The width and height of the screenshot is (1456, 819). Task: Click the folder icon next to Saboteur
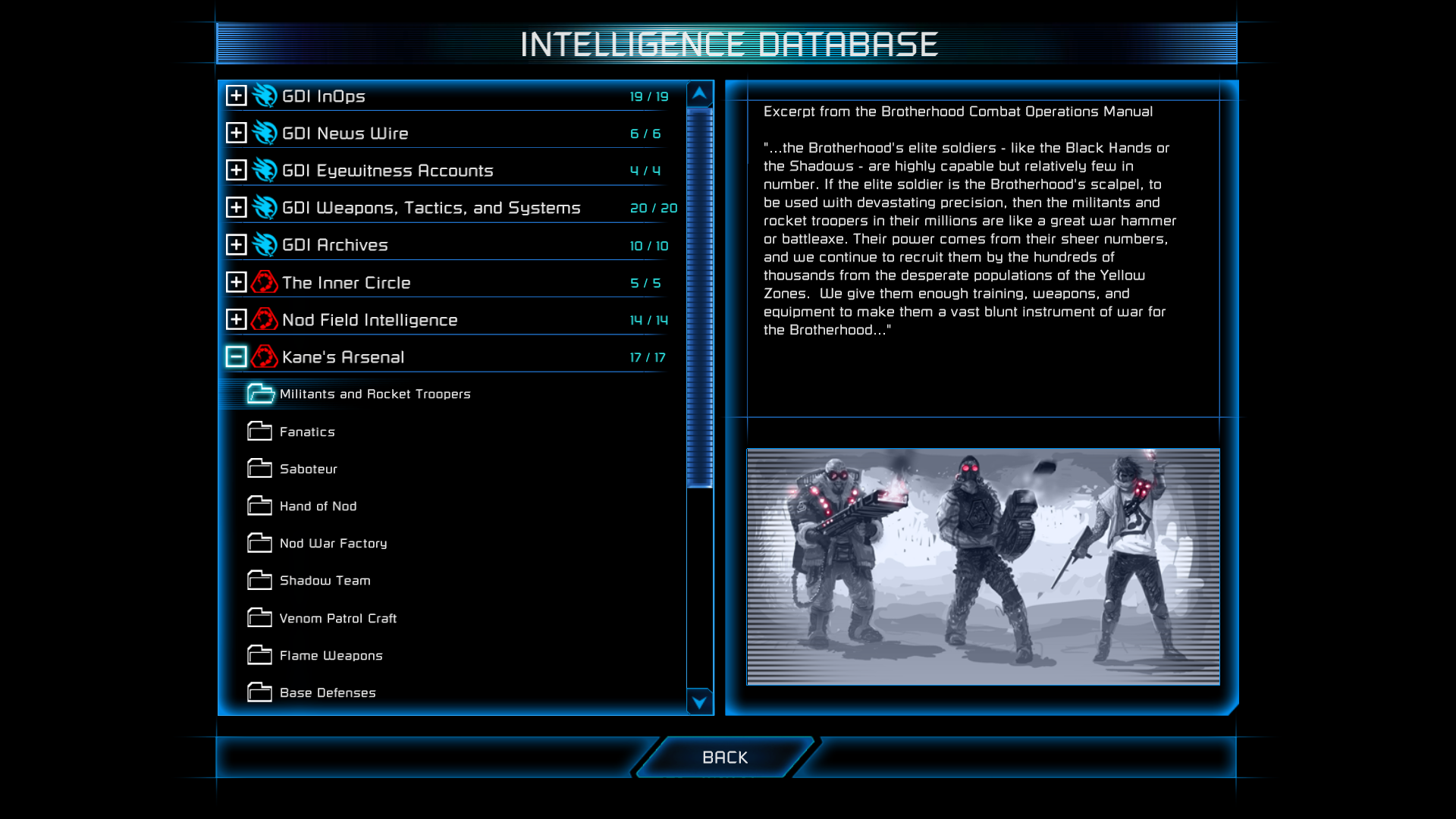[x=259, y=468]
